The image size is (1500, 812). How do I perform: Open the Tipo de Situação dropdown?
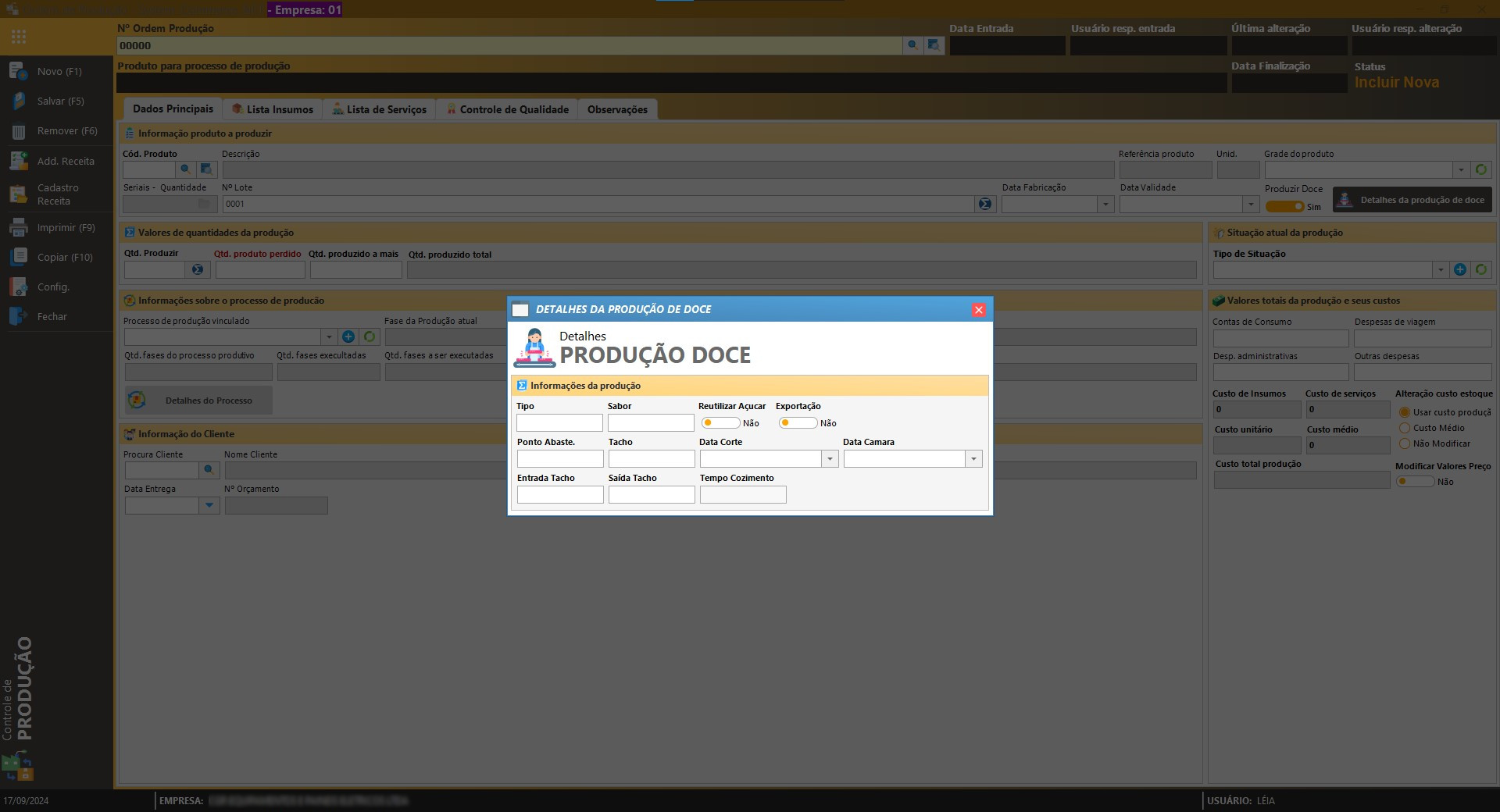tap(1440, 270)
